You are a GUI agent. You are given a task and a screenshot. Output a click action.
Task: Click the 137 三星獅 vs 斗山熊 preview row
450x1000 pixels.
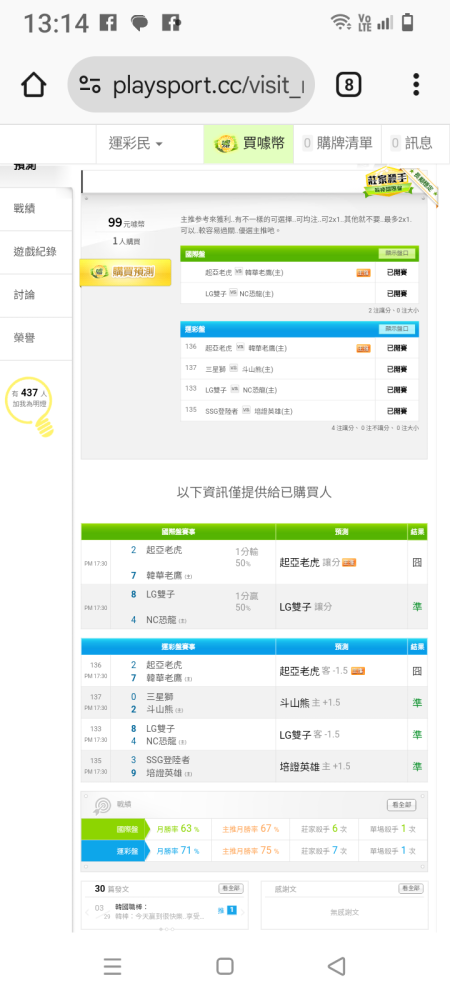tap(300, 369)
